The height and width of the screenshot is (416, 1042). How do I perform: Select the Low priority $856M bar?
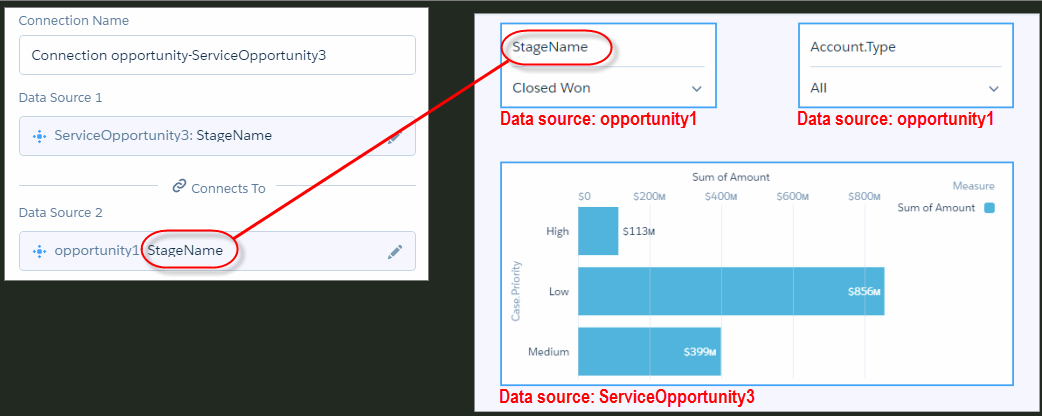731,291
